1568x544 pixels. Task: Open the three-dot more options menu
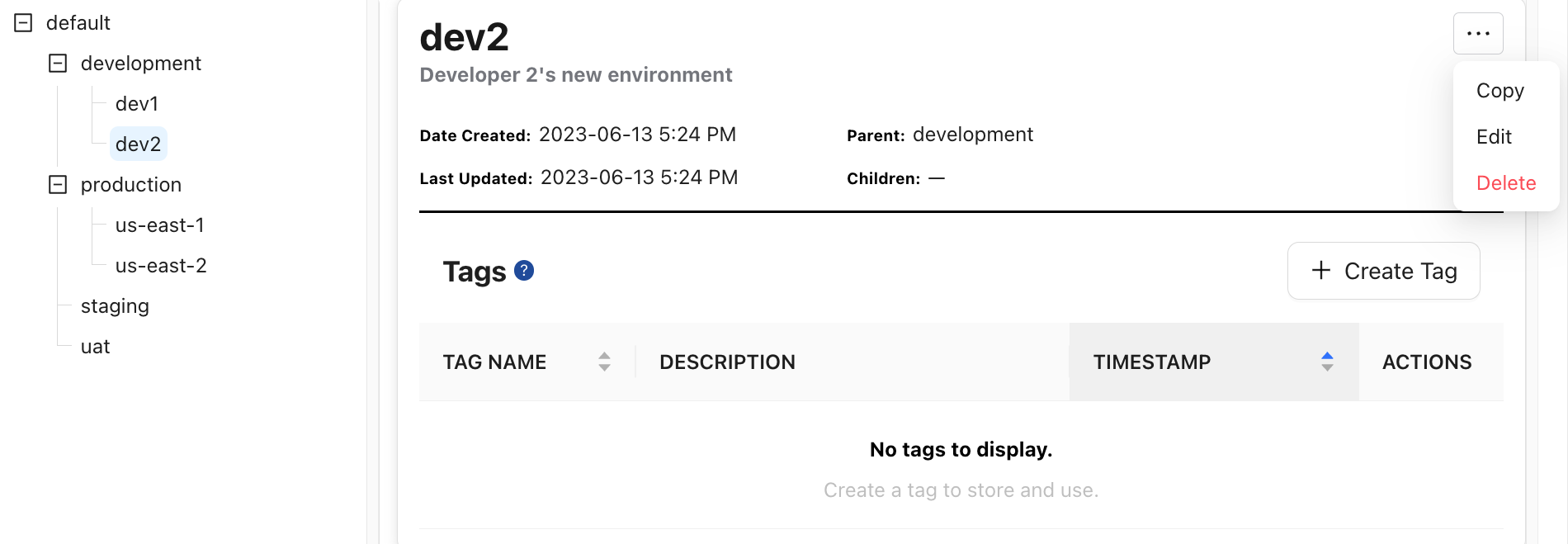1477,34
